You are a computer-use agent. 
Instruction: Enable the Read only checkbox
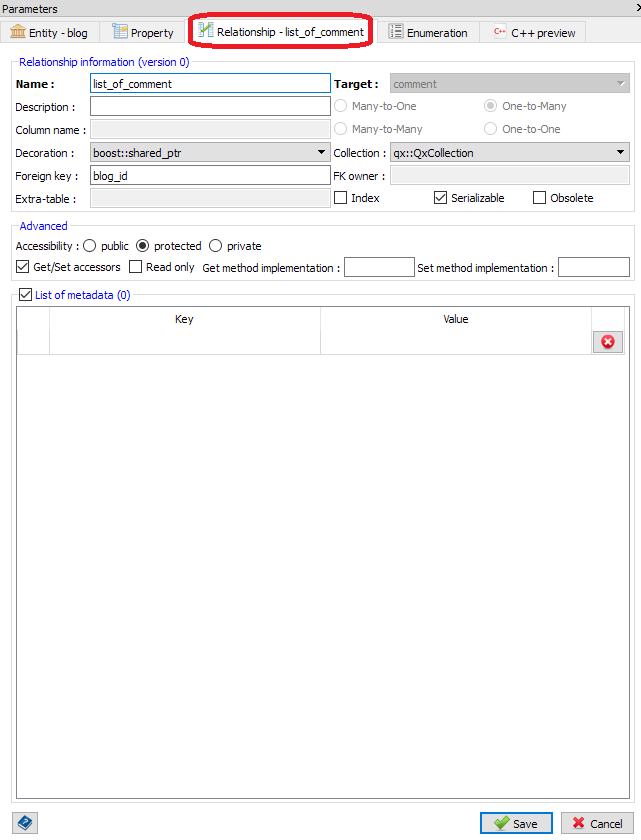tap(137, 267)
